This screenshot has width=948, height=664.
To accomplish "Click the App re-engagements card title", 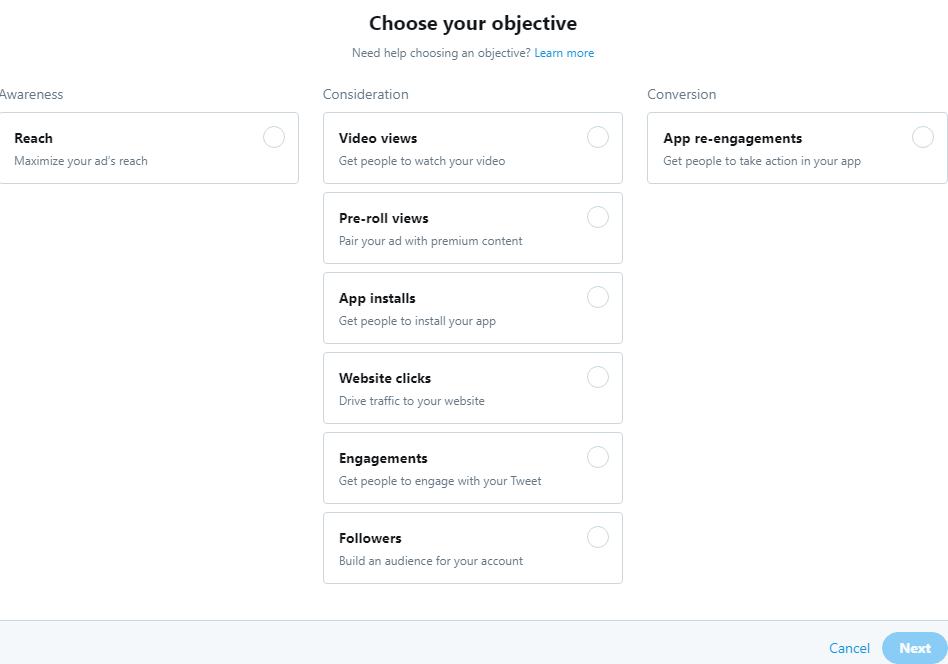I will click(733, 138).
